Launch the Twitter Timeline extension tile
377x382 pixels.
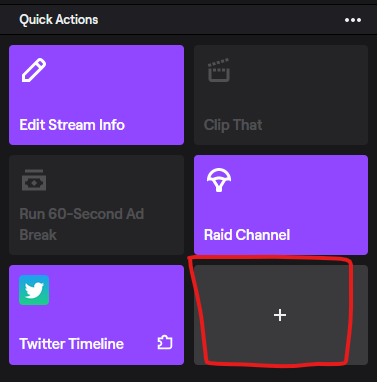tap(96, 315)
